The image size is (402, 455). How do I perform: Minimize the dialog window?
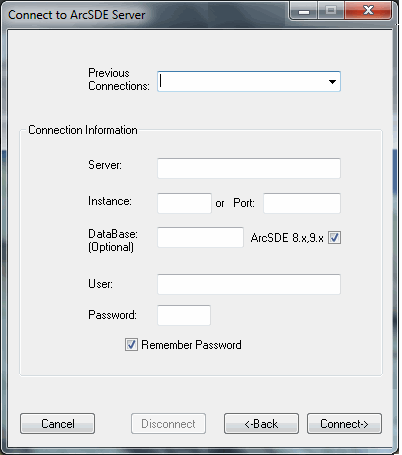(304, 11)
